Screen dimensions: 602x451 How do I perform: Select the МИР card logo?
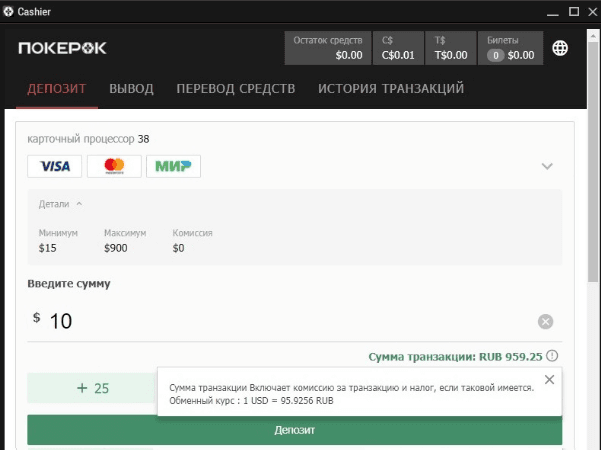point(173,166)
